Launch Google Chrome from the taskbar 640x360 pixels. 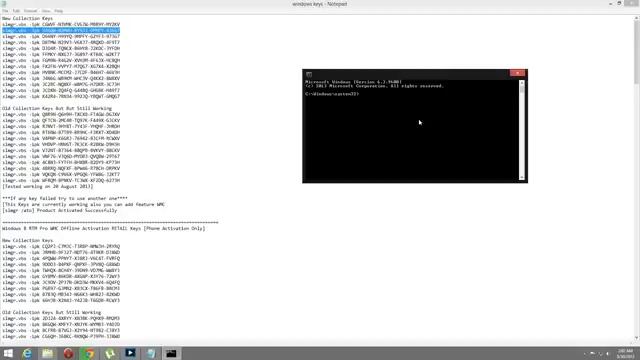(89, 353)
